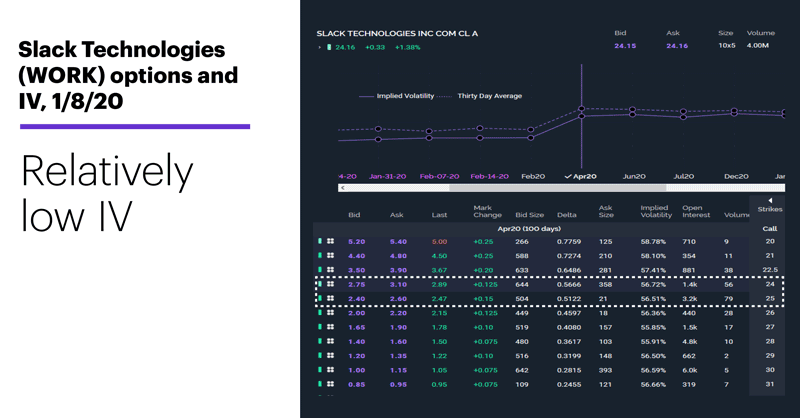Click the green bar icon in the 29 strike row

click(320, 355)
